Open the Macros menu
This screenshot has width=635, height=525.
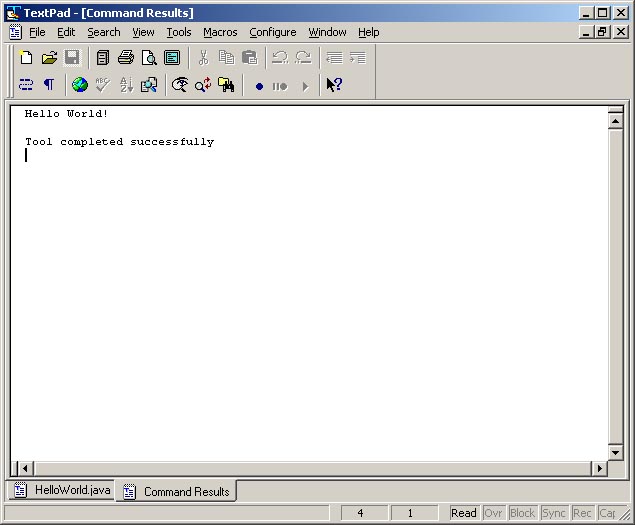220,32
